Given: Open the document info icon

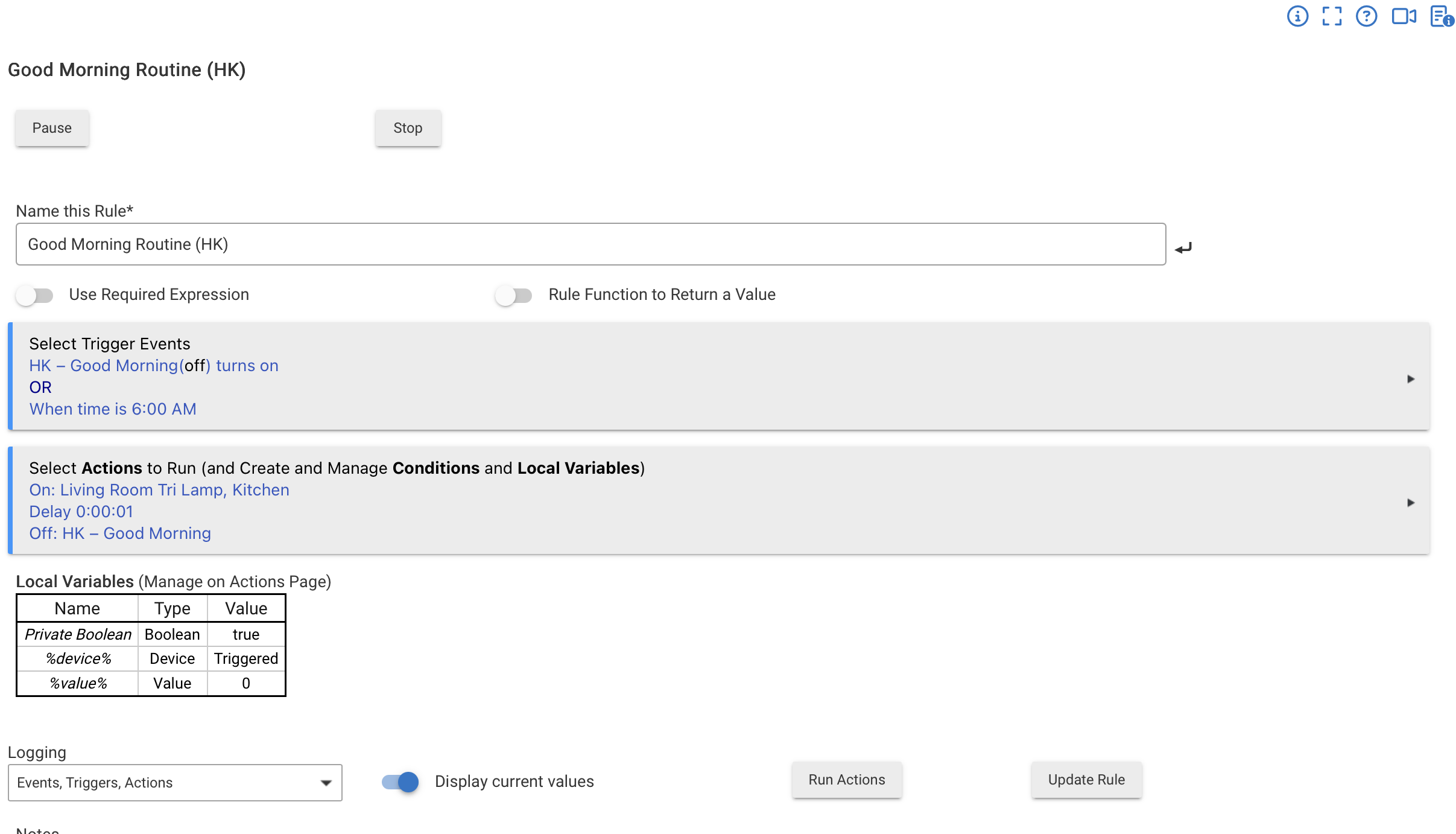Looking at the screenshot, I should [1441, 16].
